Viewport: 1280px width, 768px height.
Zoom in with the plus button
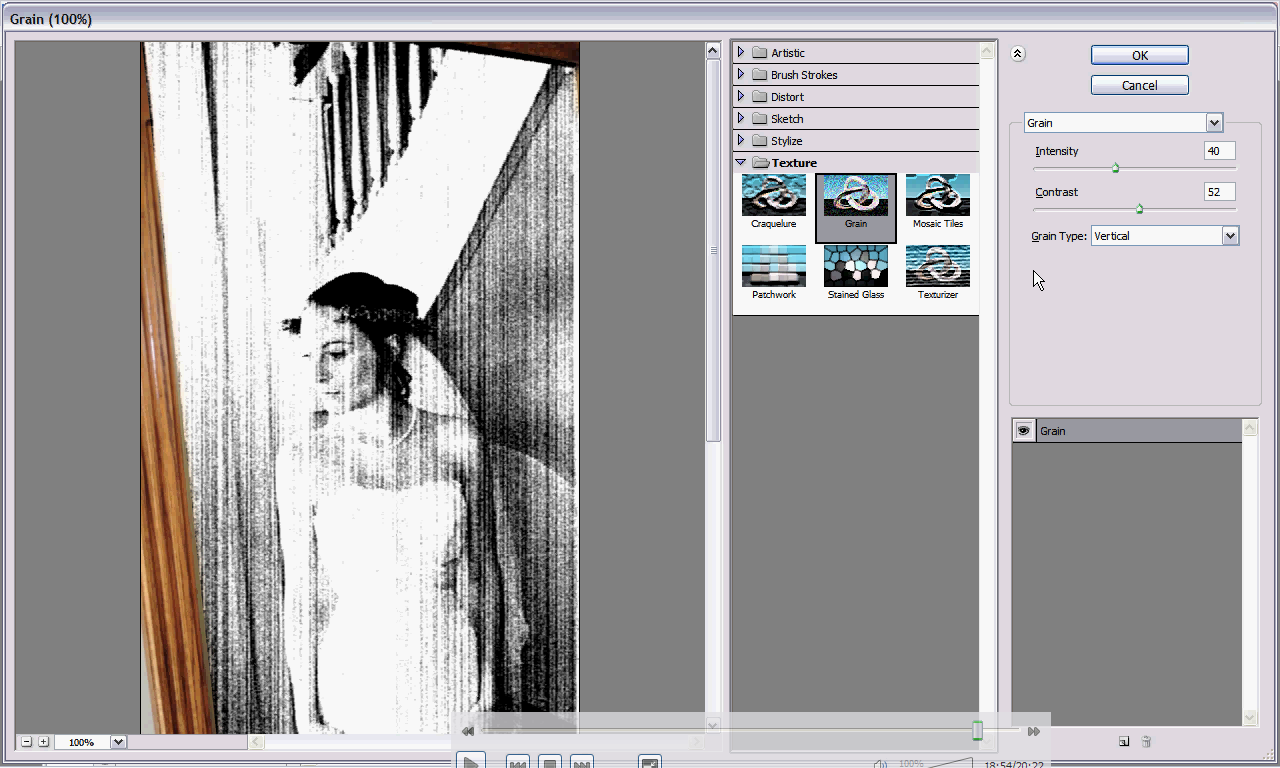click(x=43, y=742)
